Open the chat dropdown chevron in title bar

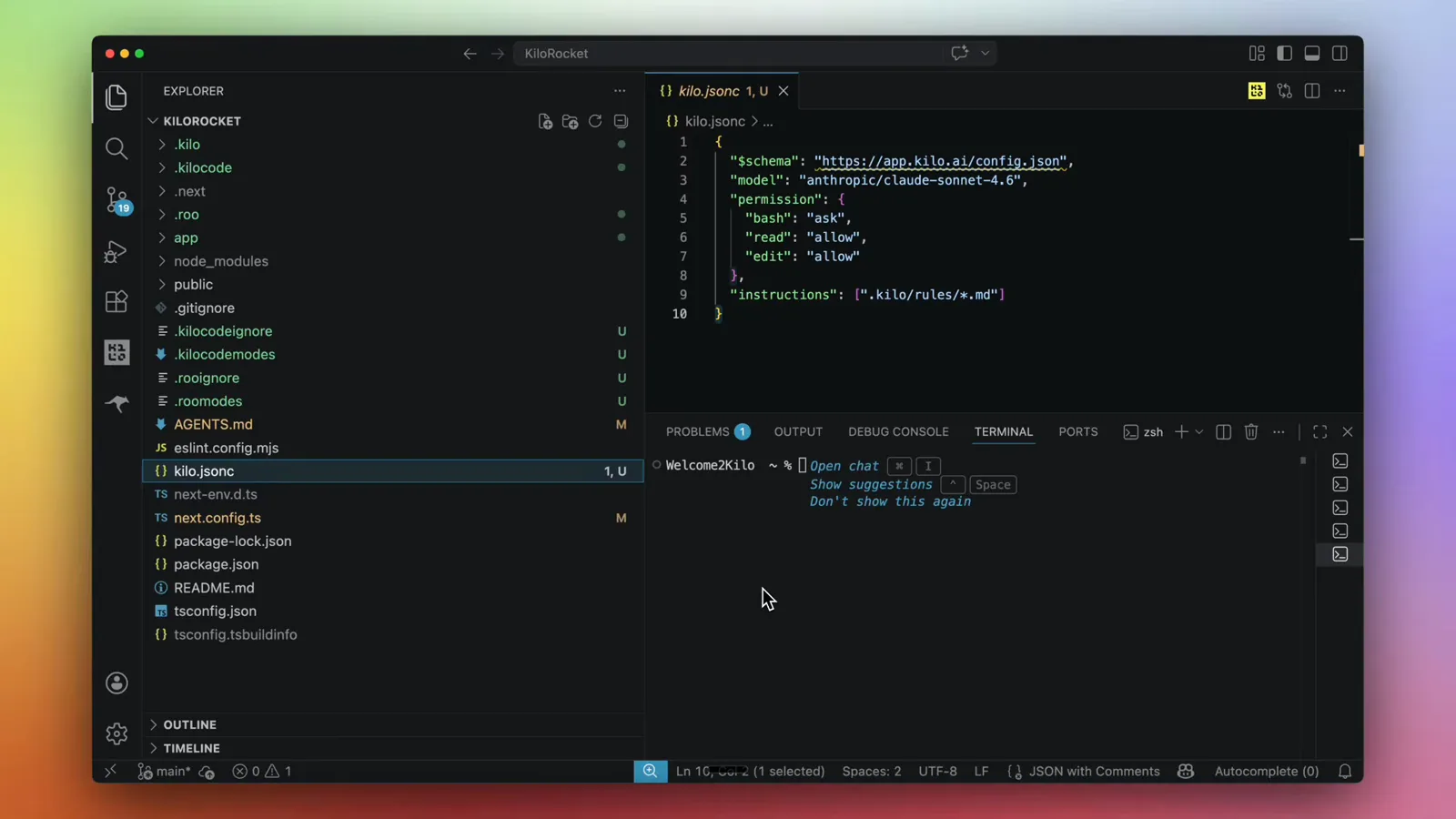click(x=985, y=54)
